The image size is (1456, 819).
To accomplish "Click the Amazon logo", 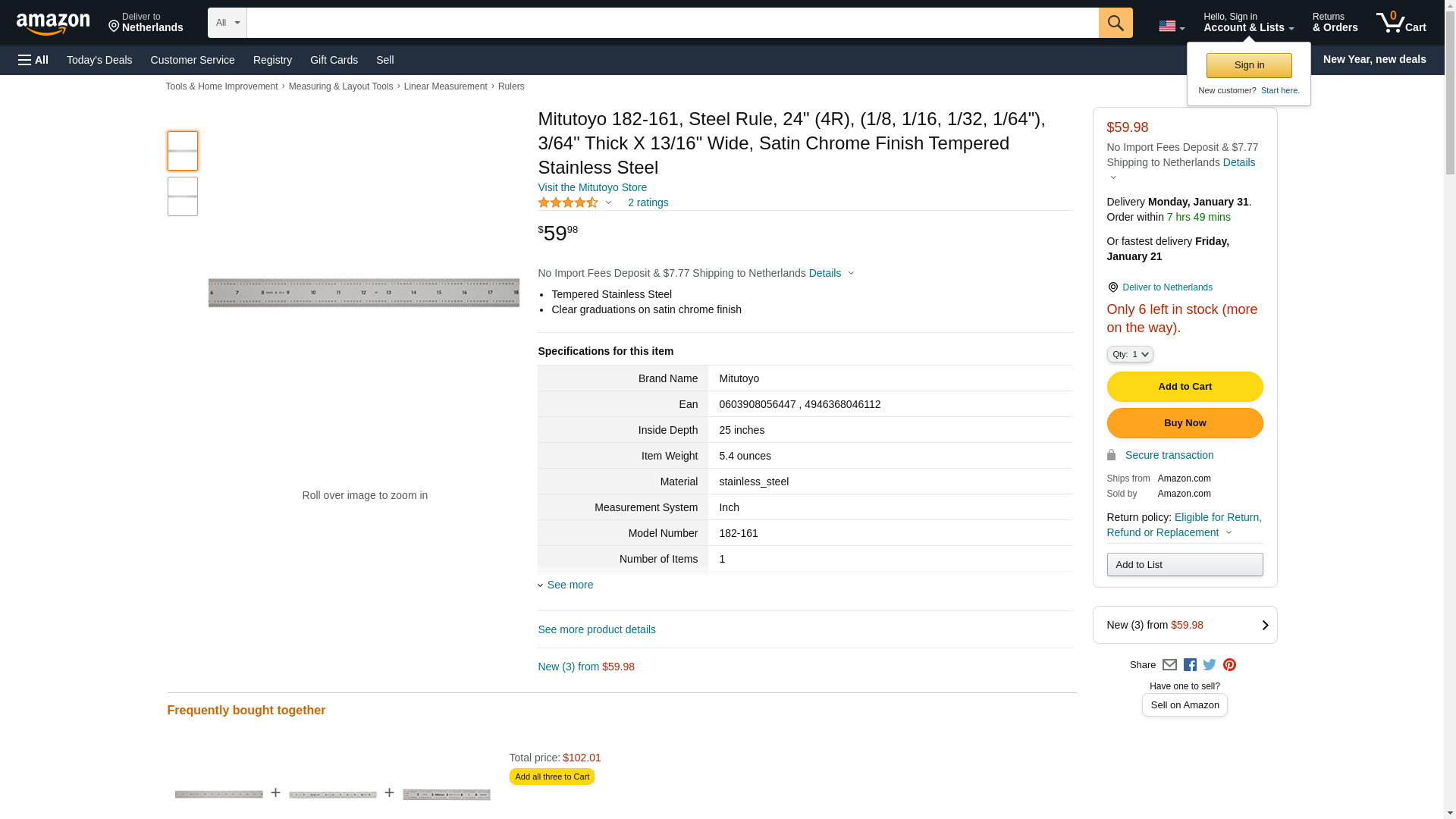I will tap(53, 24).
